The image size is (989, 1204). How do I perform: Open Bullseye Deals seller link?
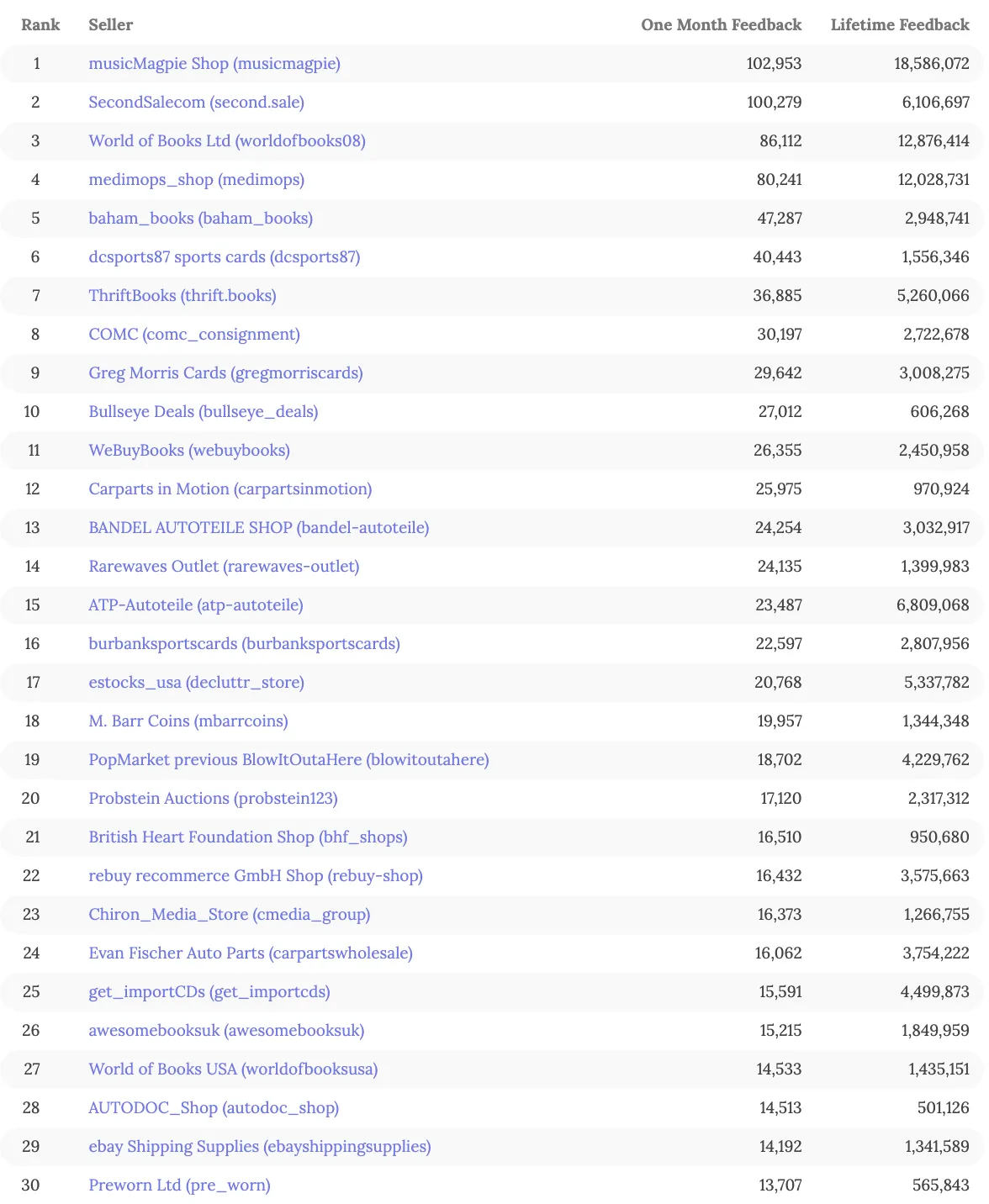tap(204, 412)
